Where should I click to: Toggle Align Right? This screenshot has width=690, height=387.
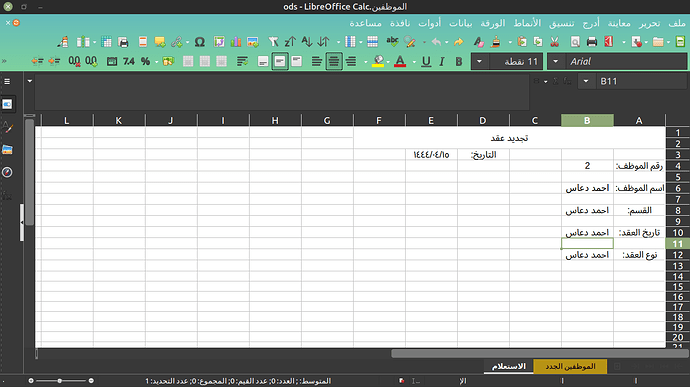[x=351, y=61]
